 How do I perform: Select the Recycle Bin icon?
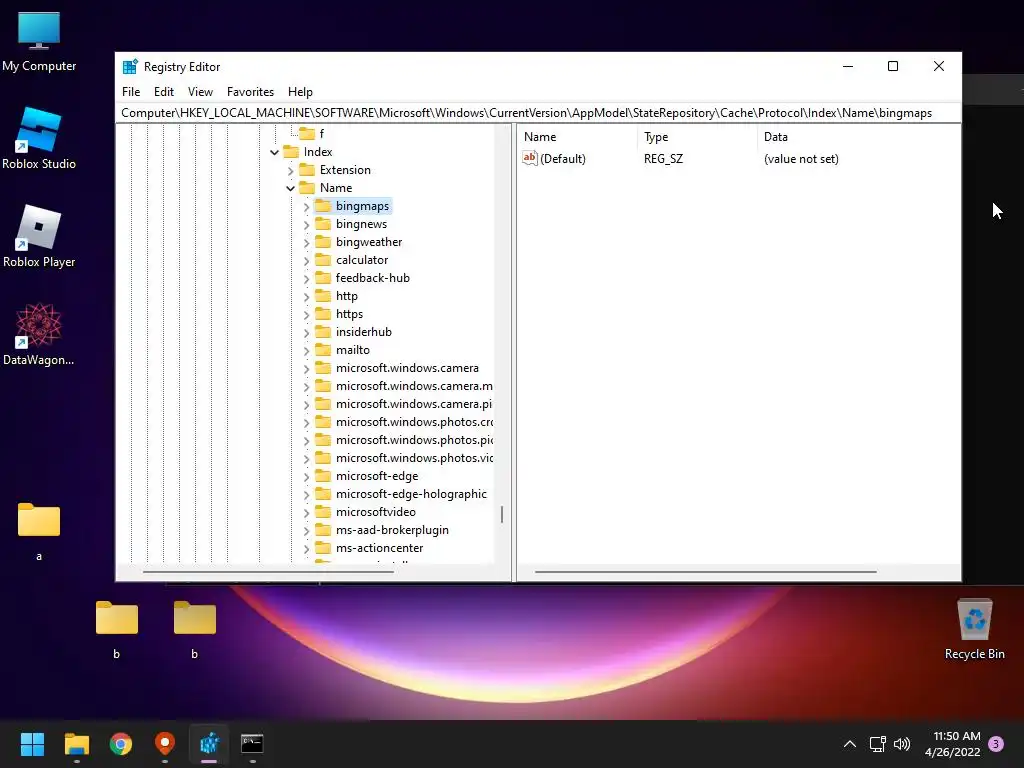(x=974, y=628)
